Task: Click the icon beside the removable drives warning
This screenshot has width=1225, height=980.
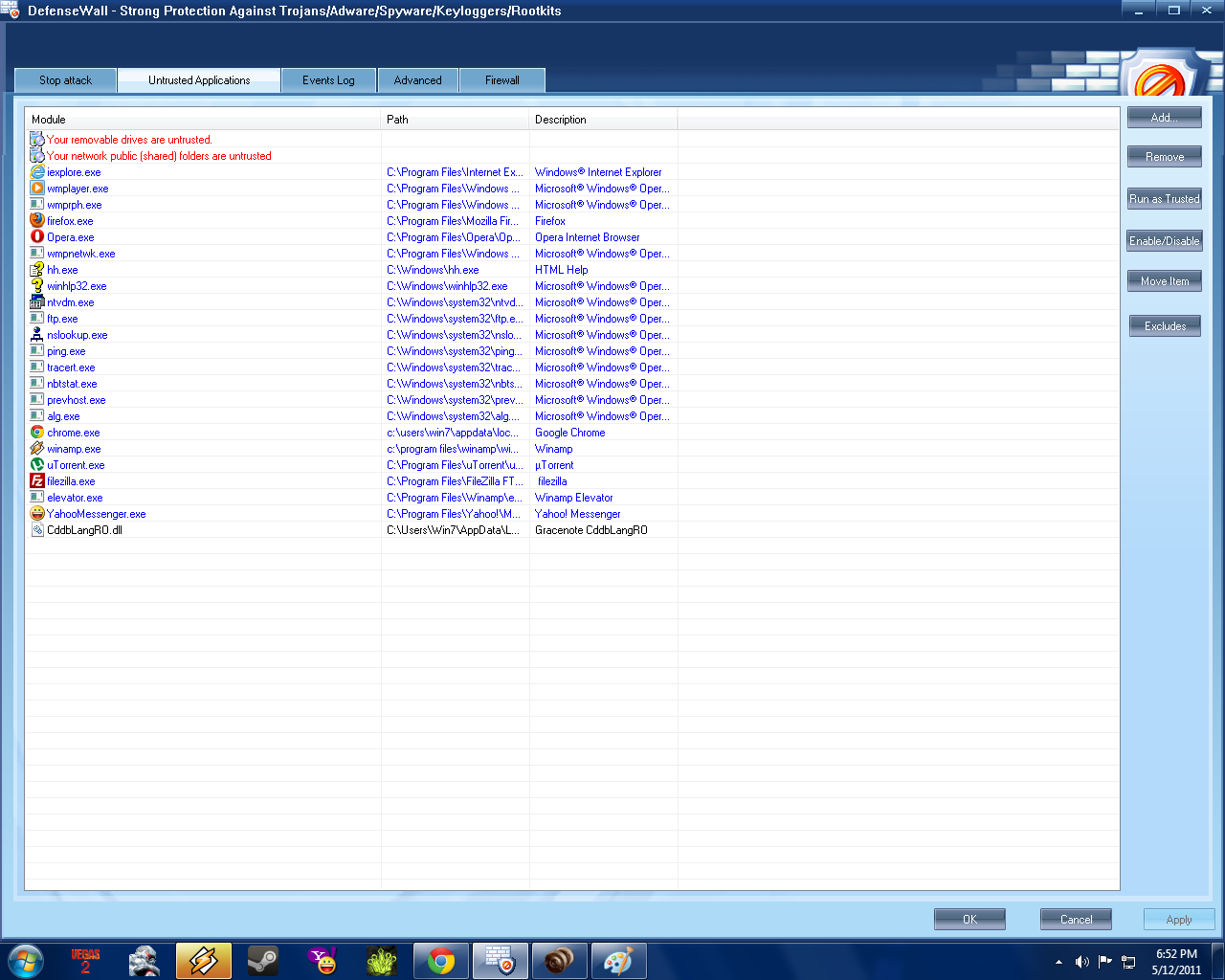Action: [x=37, y=140]
